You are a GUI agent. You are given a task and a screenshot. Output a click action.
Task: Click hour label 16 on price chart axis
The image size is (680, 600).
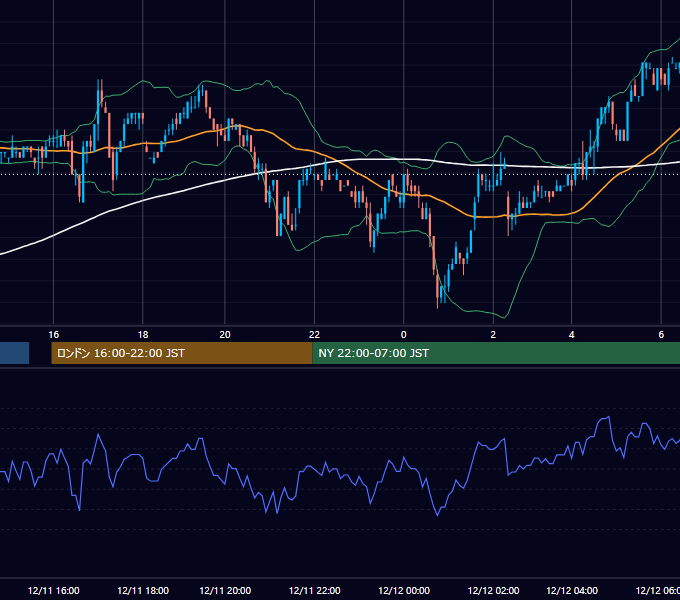coord(53,335)
